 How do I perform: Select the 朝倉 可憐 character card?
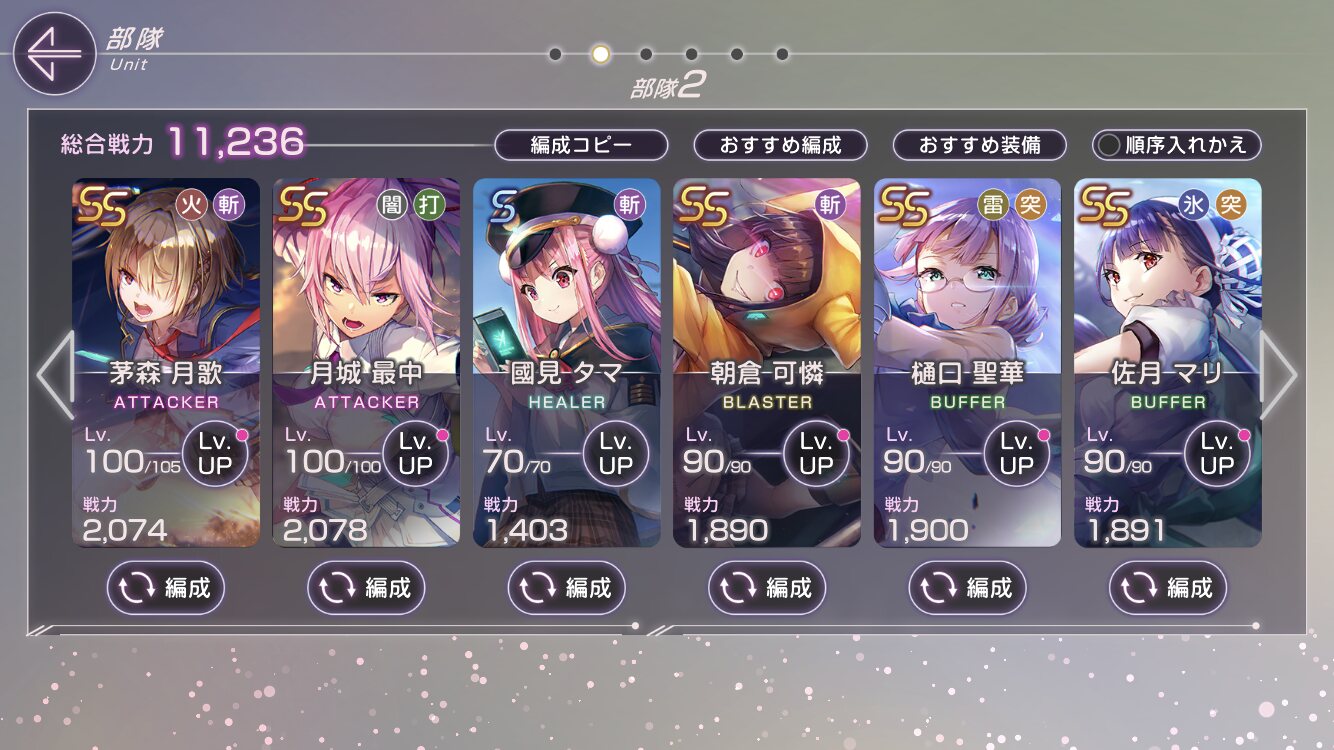coord(767,363)
